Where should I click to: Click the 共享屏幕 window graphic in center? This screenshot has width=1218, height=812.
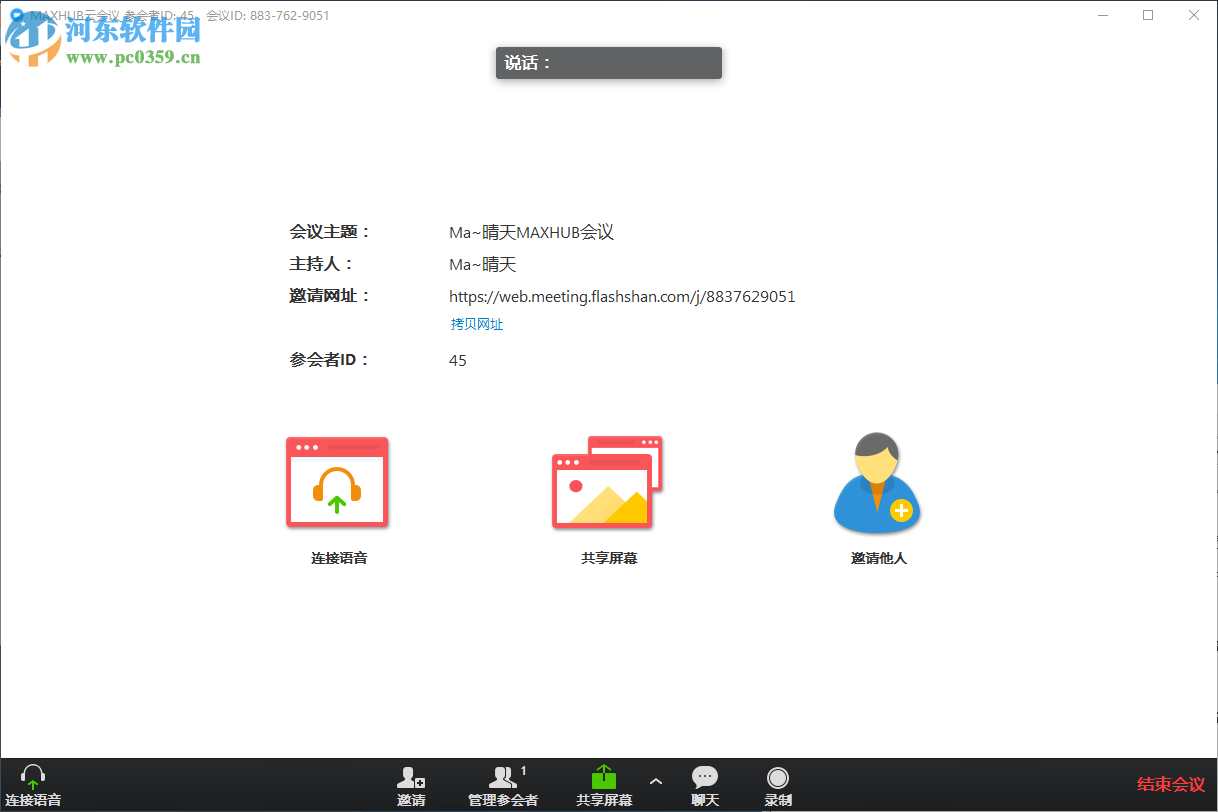coord(605,480)
